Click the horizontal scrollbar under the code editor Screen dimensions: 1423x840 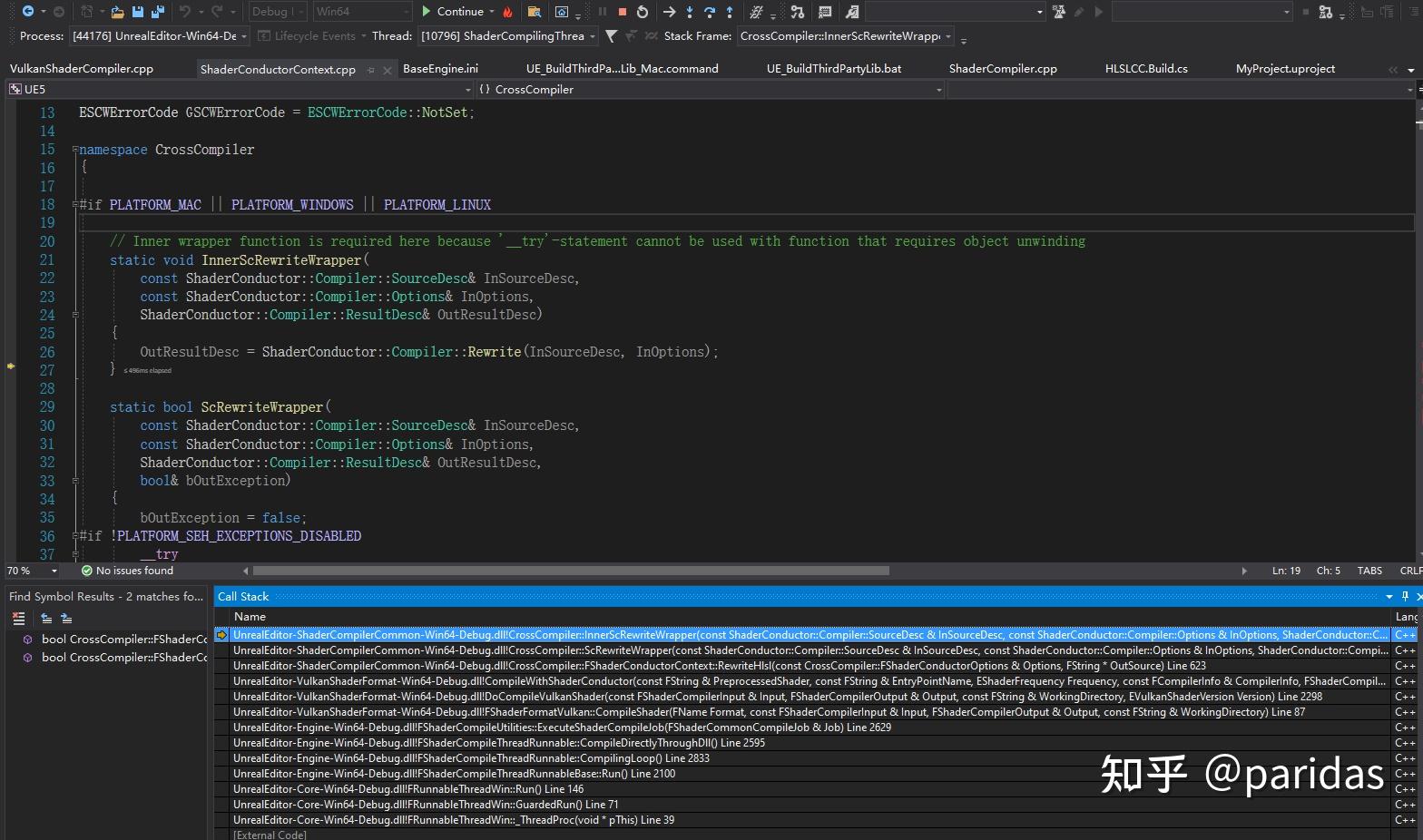pos(572,571)
